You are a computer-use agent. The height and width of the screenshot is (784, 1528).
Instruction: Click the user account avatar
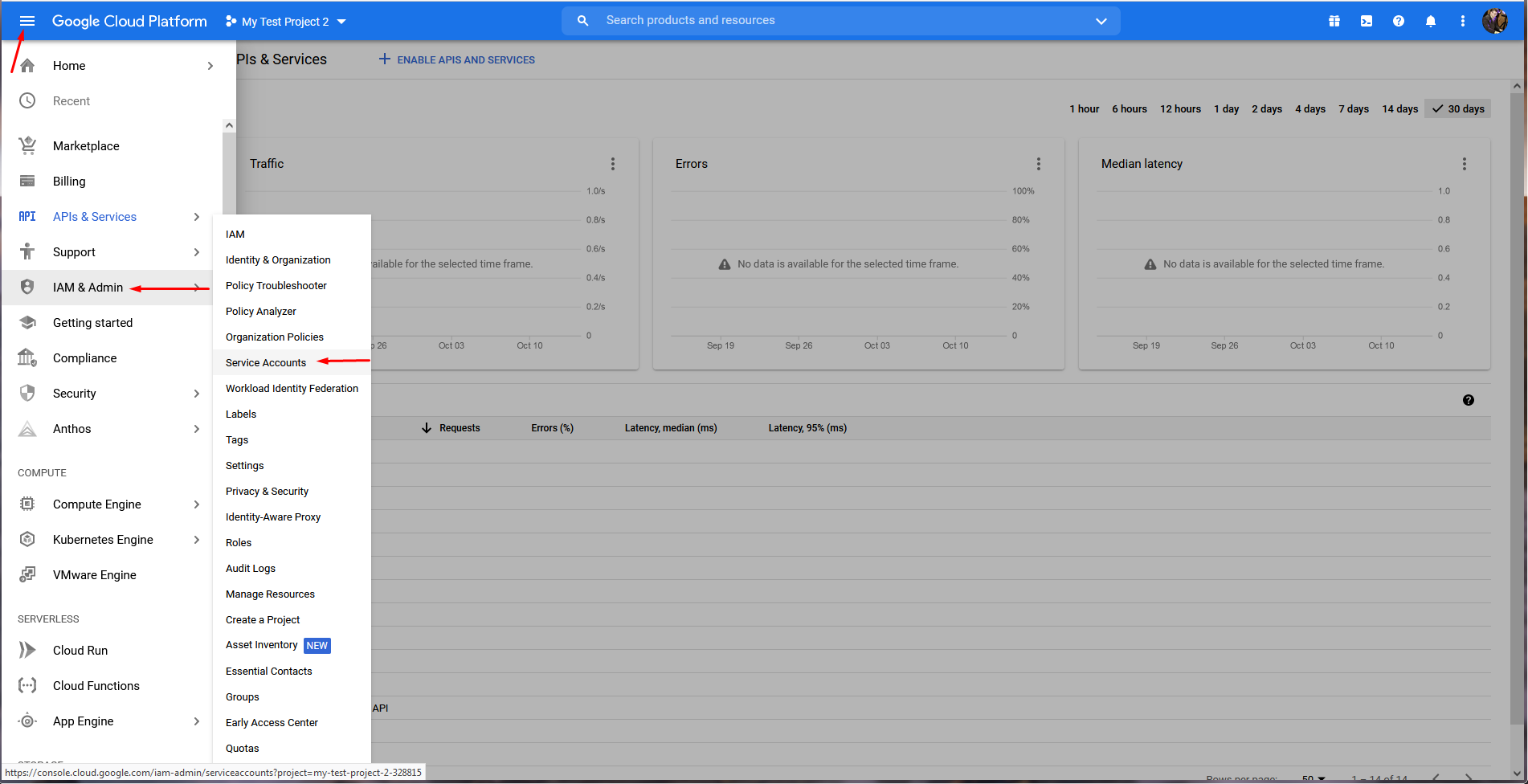pyautogui.click(x=1494, y=21)
